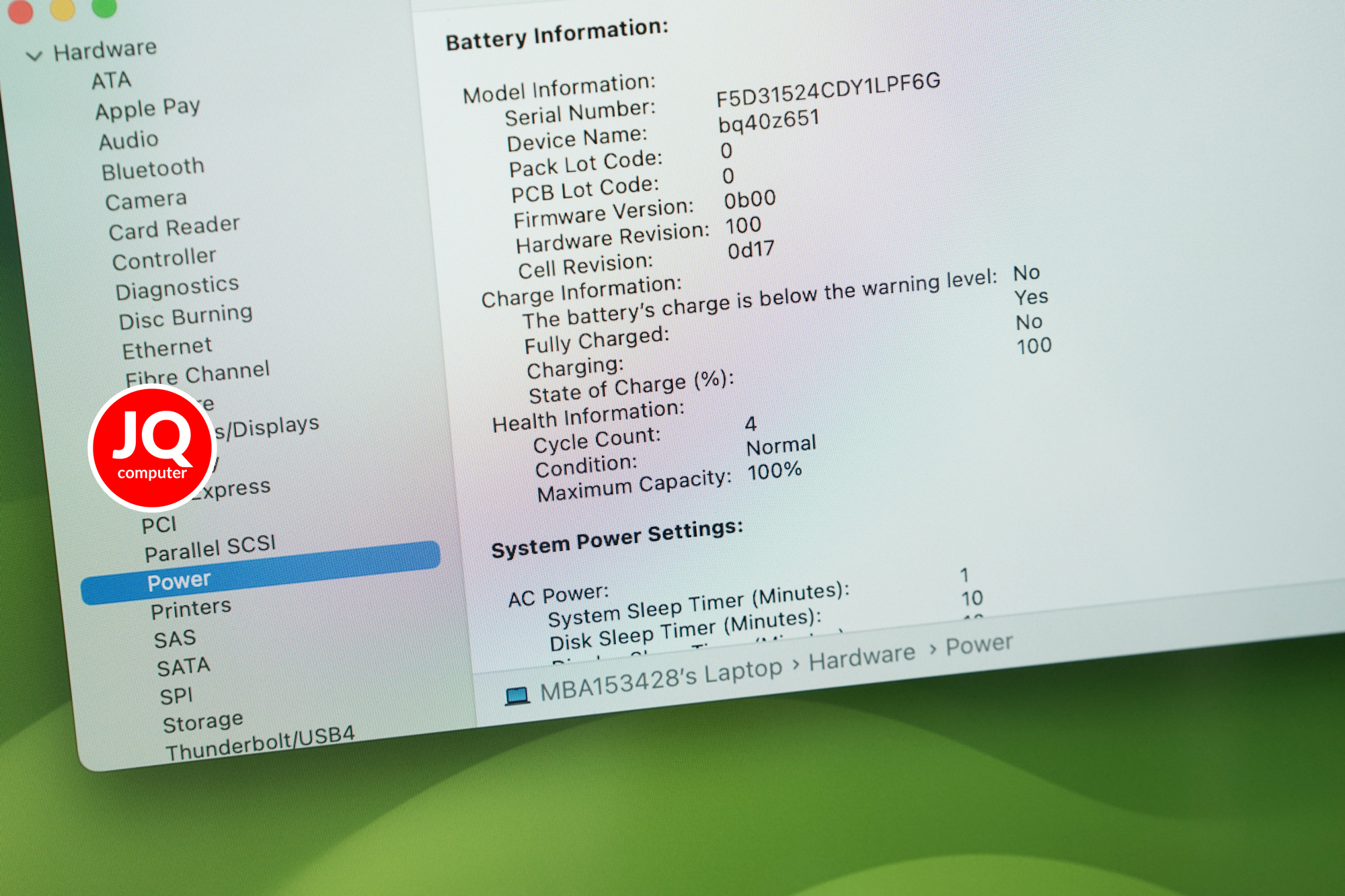Click the red close window button
Viewport: 1345px width, 896px height.
(x=20, y=11)
